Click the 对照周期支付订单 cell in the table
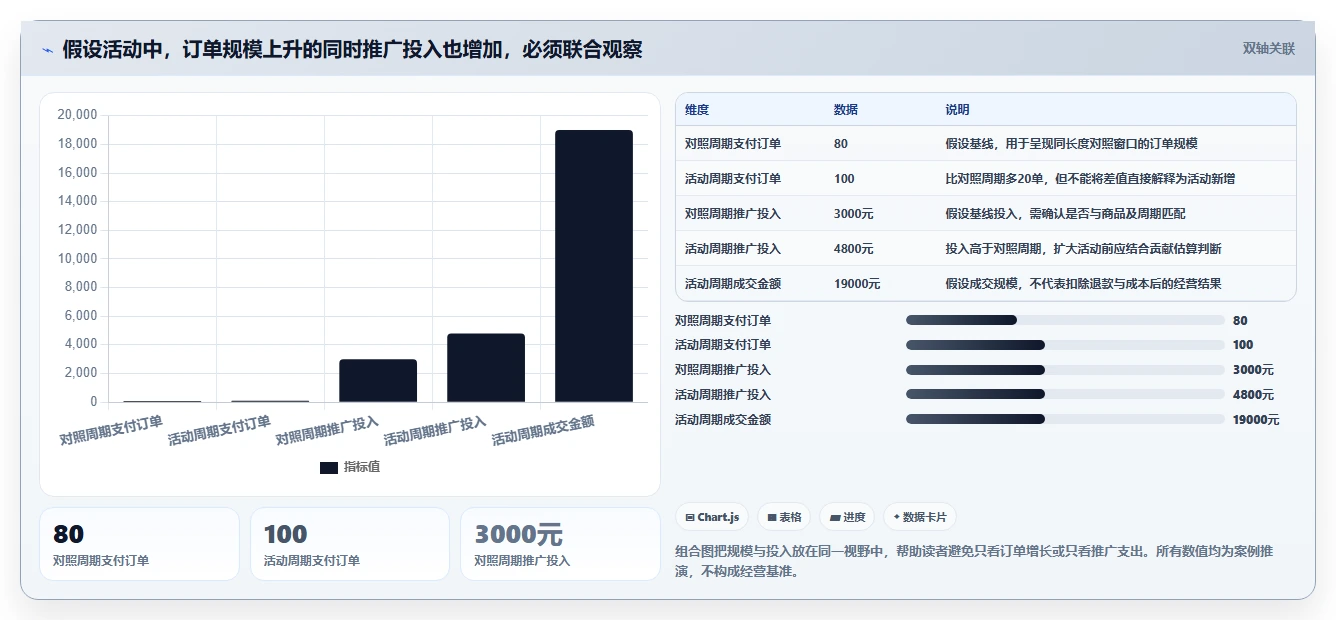The image size is (1336, 620). pos(733,144)
